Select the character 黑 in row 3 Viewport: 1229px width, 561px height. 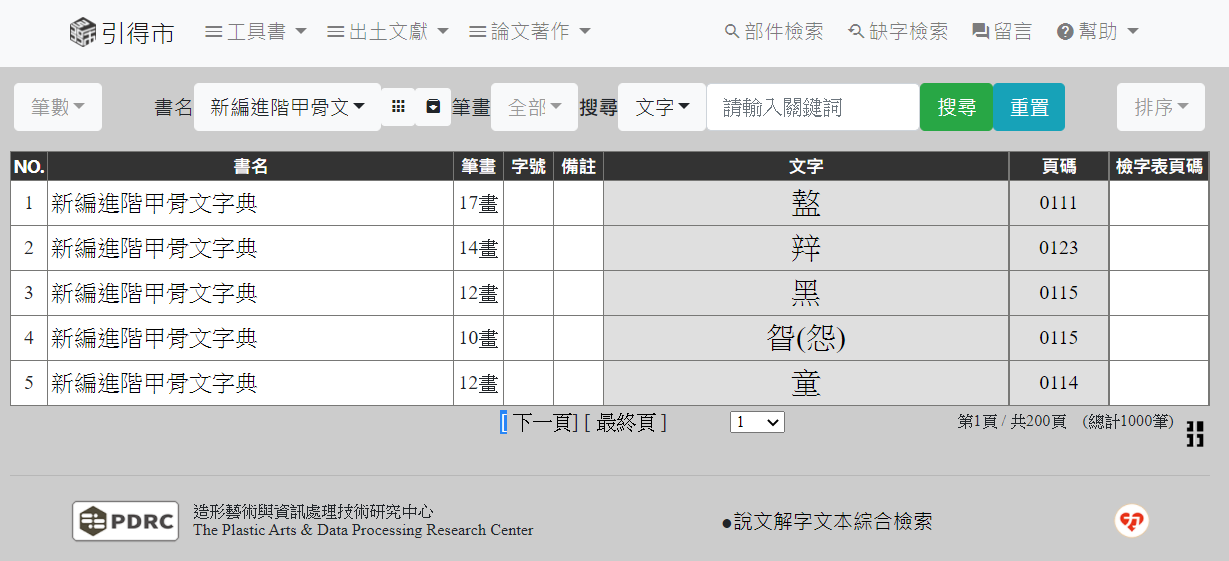pyautogui.click(x=806, y=293)
